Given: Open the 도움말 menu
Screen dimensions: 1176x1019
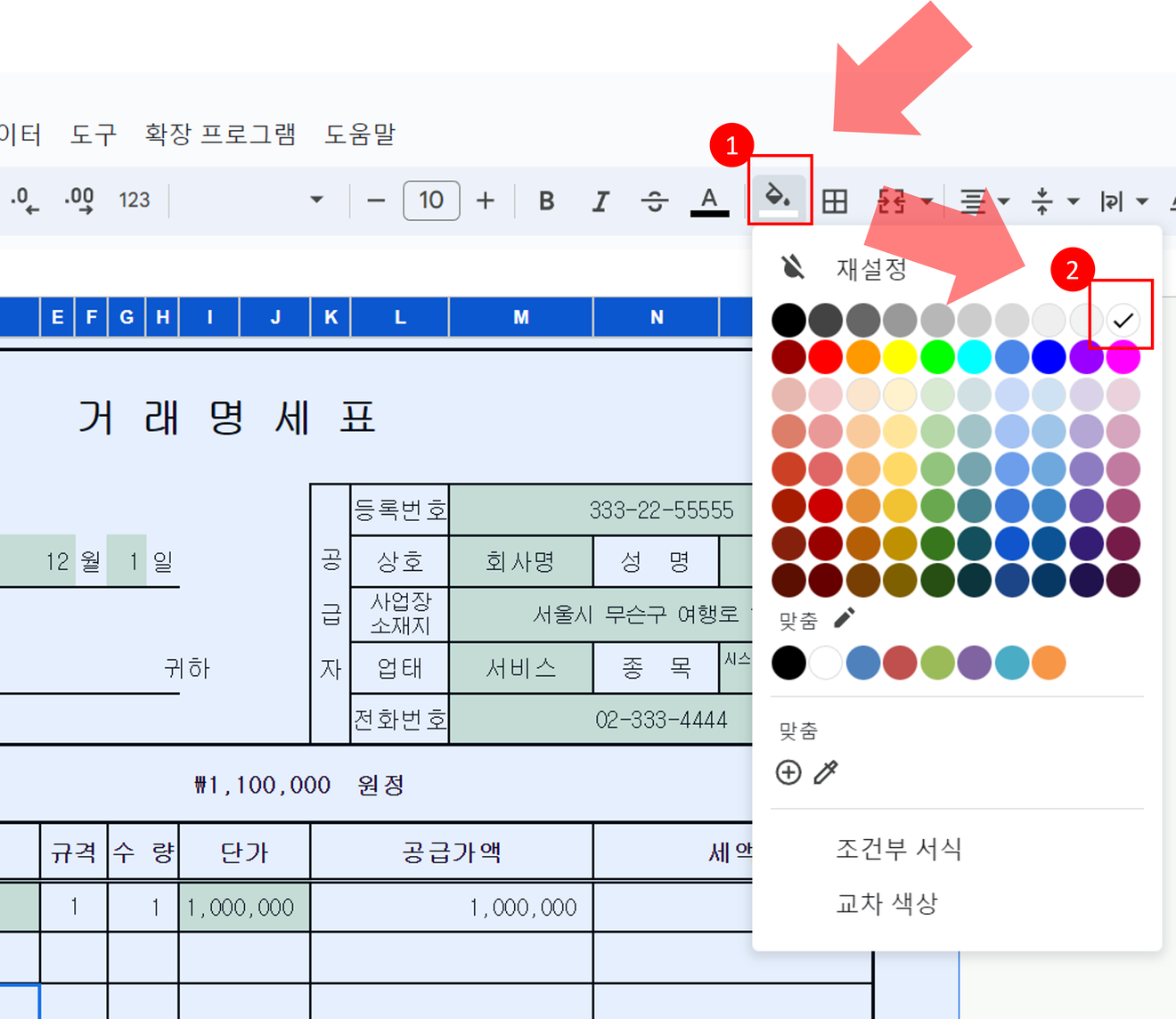Looking at the screenshot, I should 359,135.
